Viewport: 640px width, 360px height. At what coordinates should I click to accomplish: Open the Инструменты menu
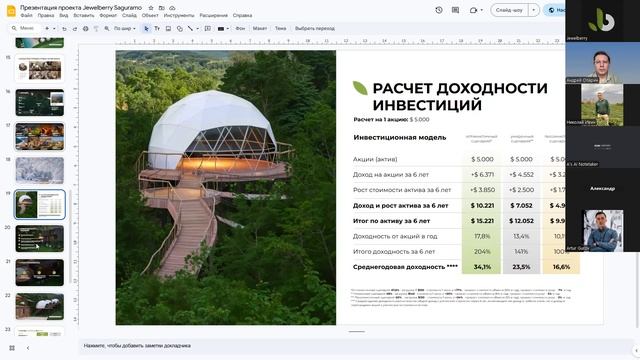179,16
